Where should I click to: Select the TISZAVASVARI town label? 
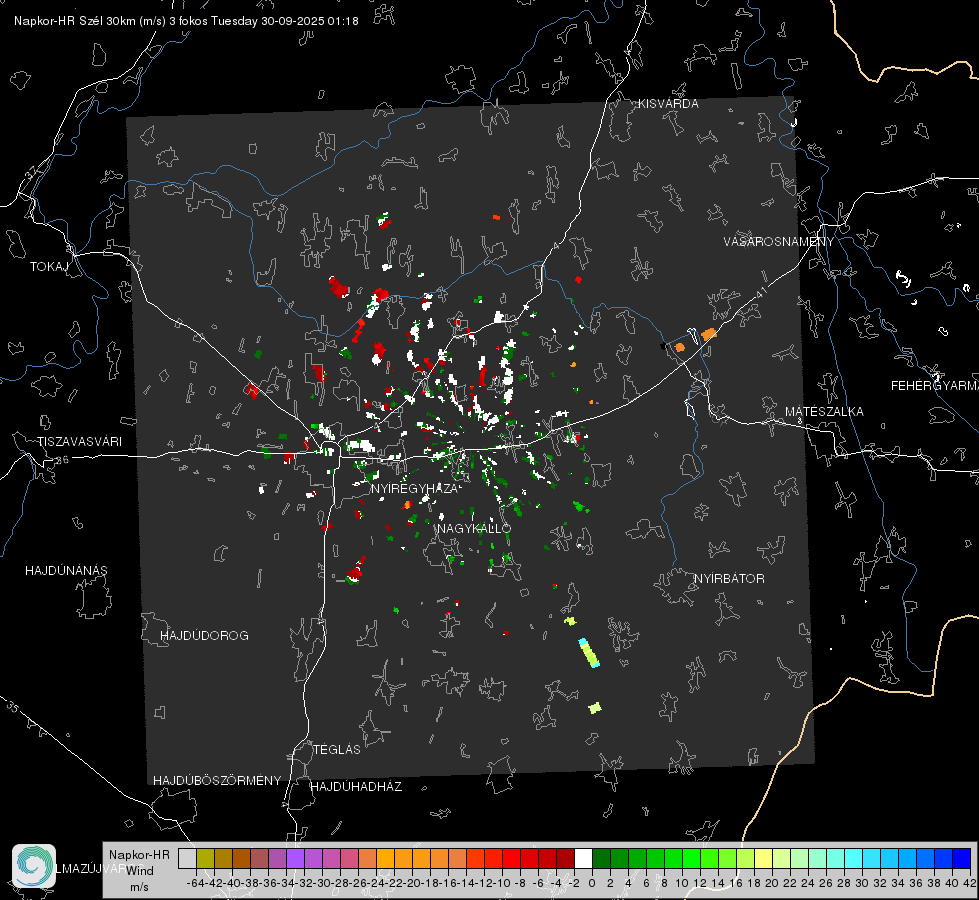79,441
